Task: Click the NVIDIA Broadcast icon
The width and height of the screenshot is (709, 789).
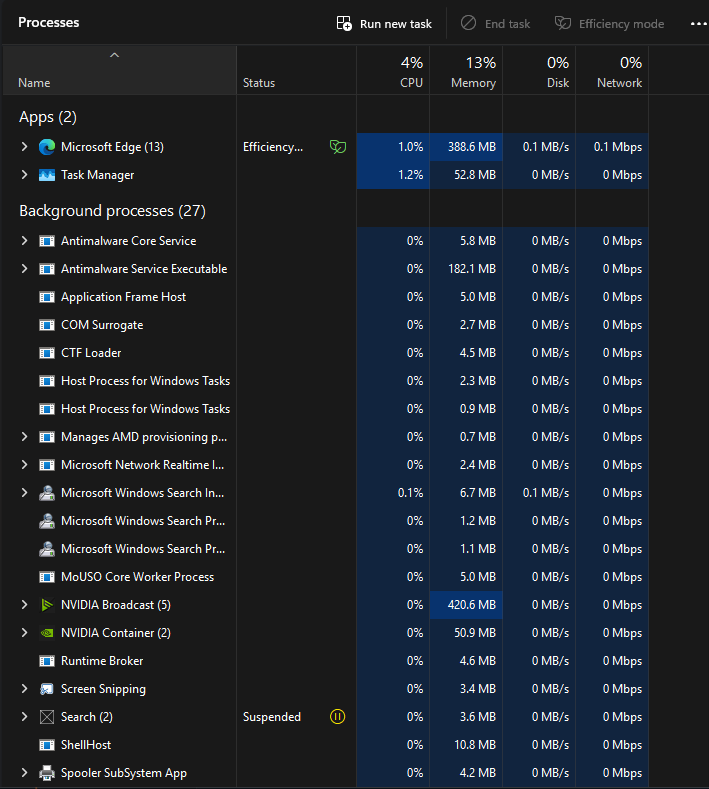Action: click(46, 605)
